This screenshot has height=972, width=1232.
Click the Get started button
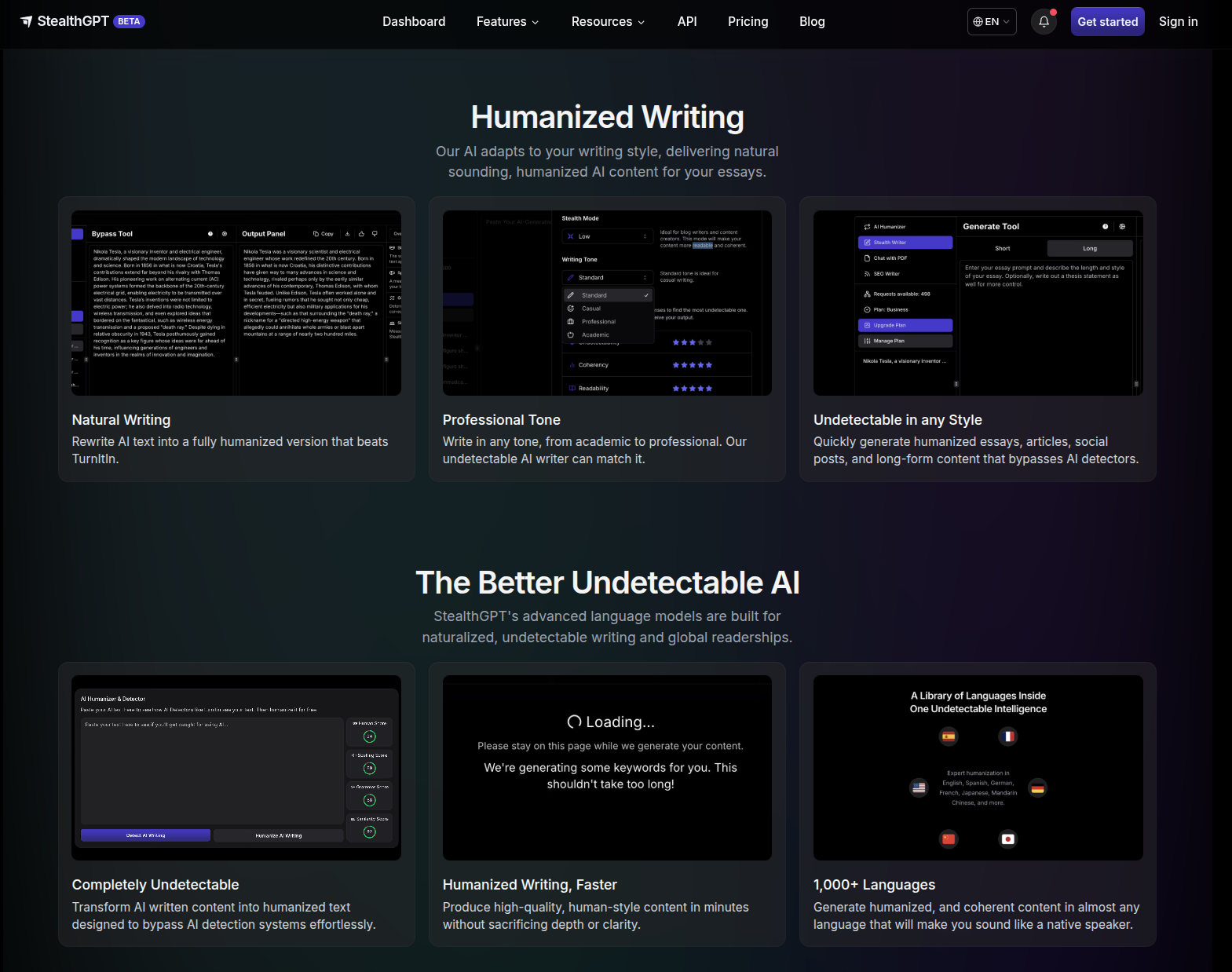[1107, 22]
